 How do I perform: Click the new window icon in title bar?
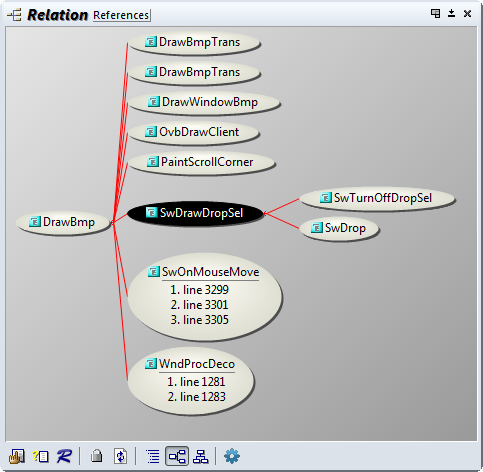[x=435, y=13]
